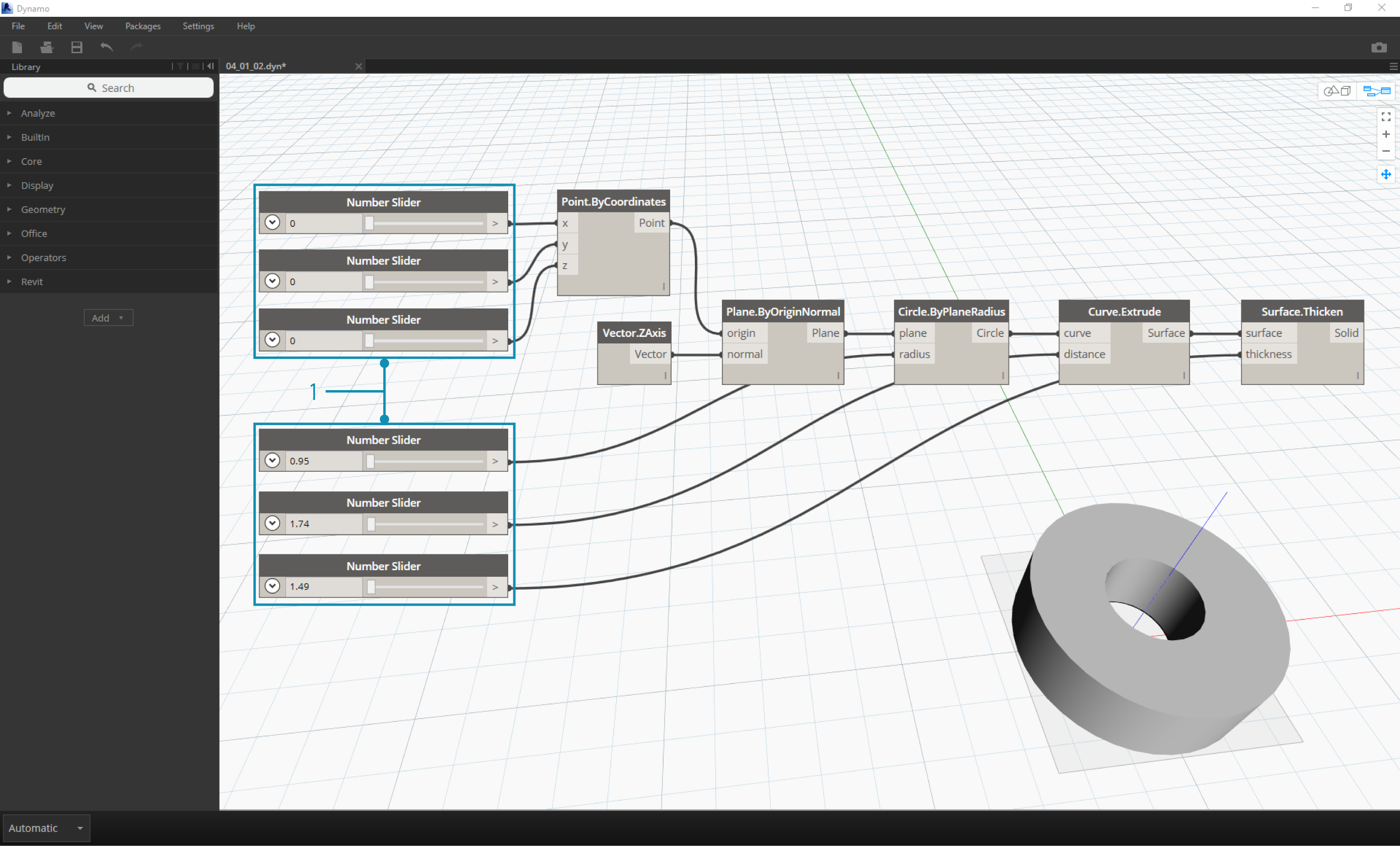The image size is (1400, 846).
Task: Create a new file from the toolbar
Action: [17, 47]
